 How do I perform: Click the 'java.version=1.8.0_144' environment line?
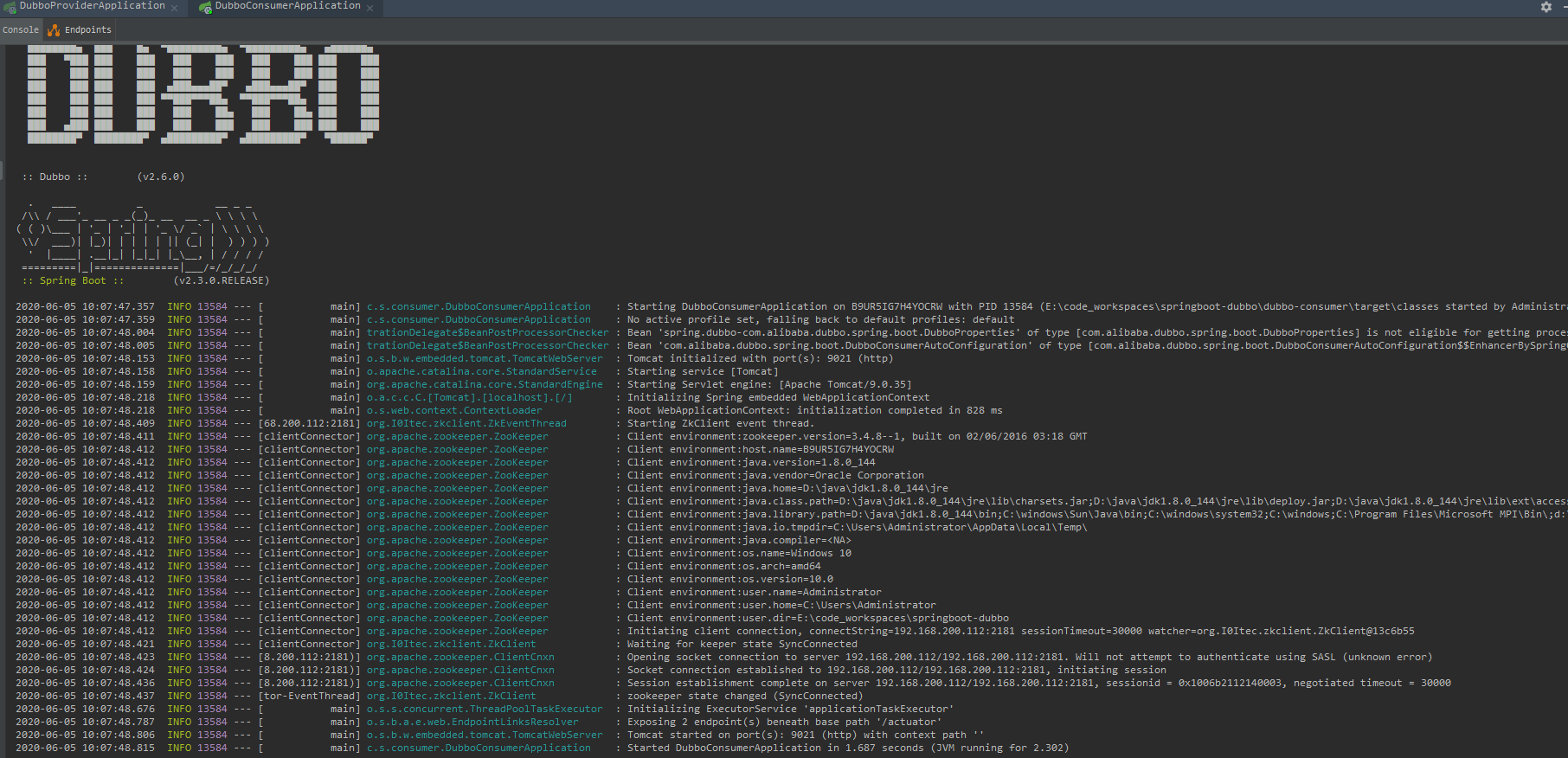[x=751, y=462]
